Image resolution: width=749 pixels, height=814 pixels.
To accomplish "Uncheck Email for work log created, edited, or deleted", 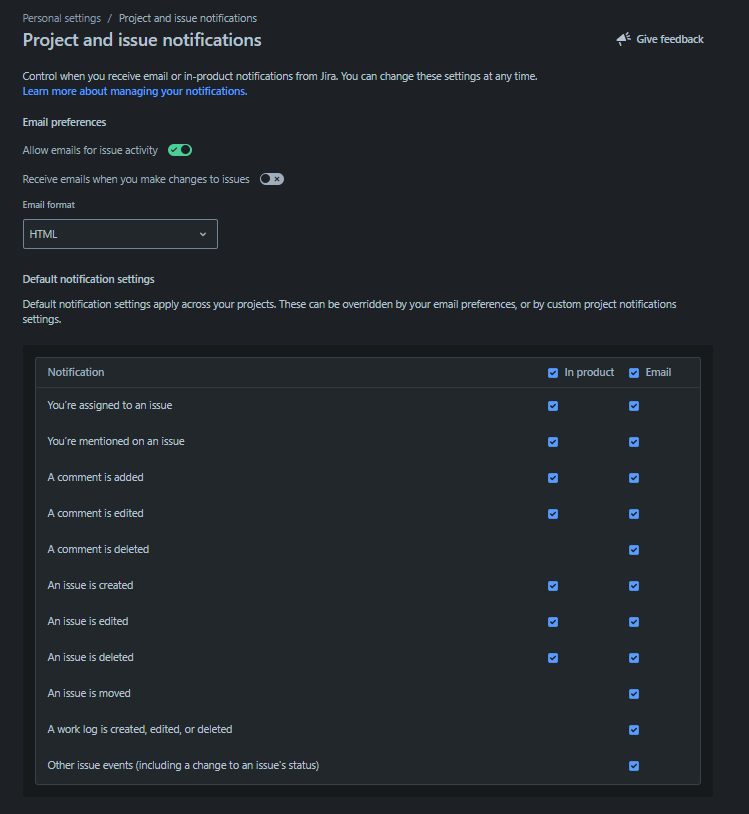I will pyautogui.click(x=634, y=730).
